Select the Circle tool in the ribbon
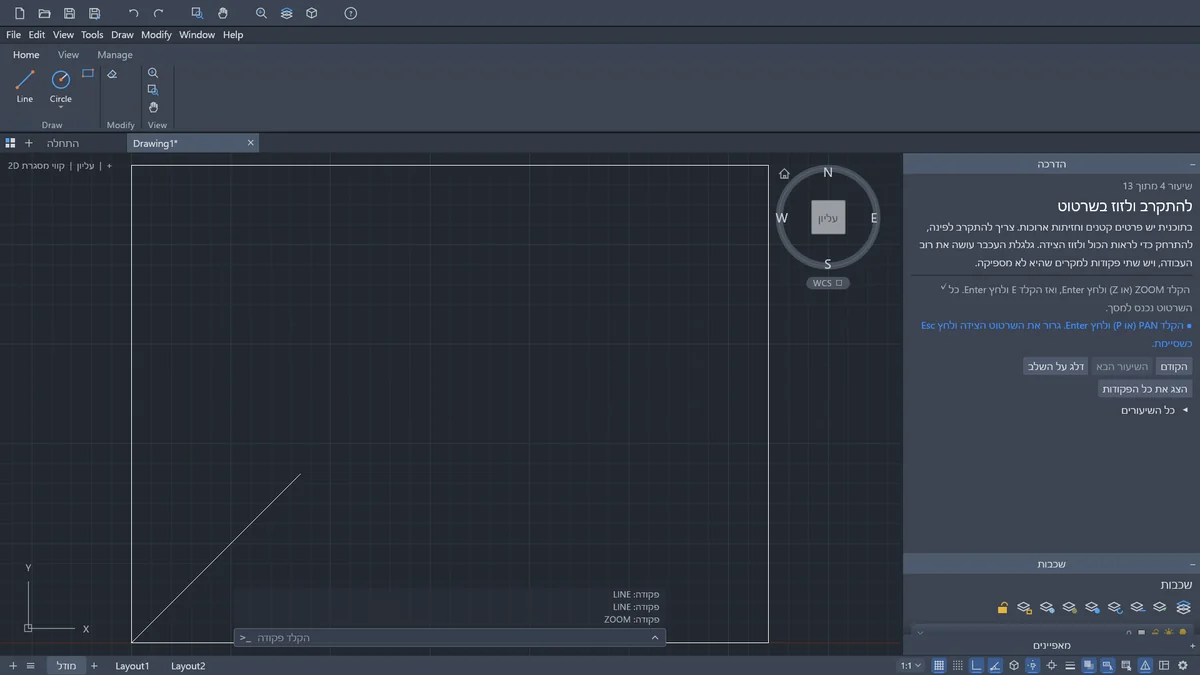 (x=61, y=84)
